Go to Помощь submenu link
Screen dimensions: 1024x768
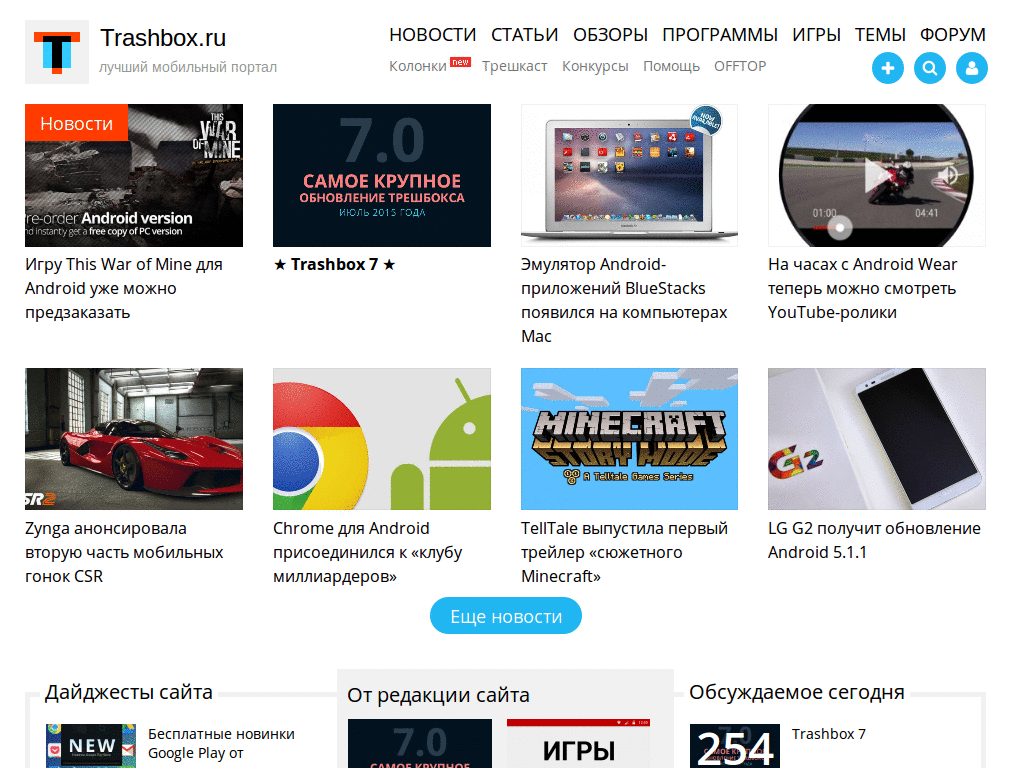pyautogui.click(x=671, y=66)
